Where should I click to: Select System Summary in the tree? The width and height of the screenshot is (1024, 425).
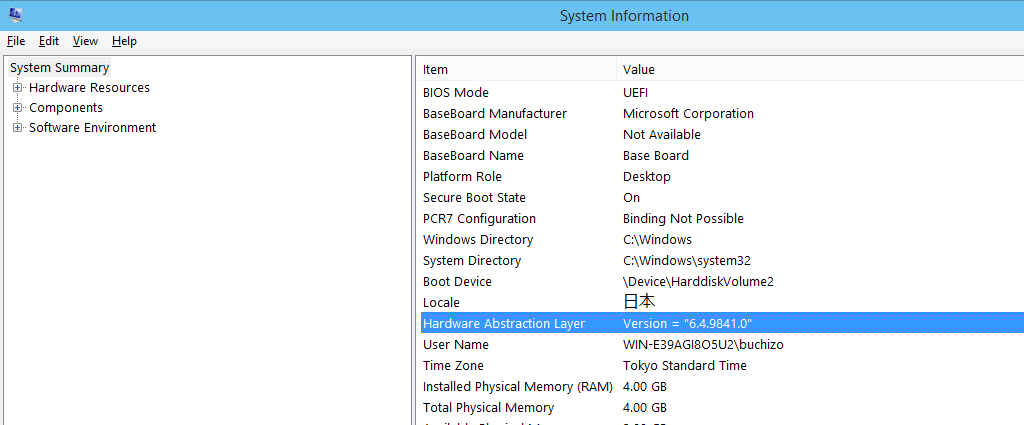59,68
